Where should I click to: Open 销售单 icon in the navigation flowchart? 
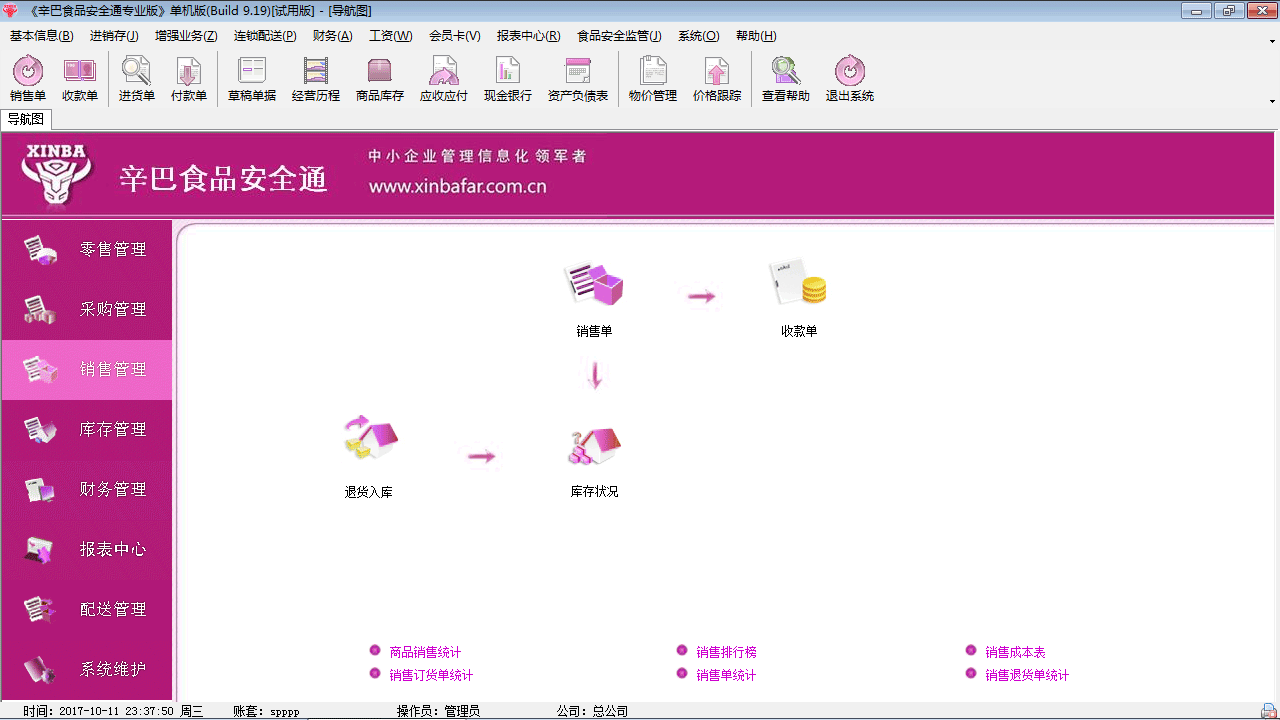click(x=594, y=285)
